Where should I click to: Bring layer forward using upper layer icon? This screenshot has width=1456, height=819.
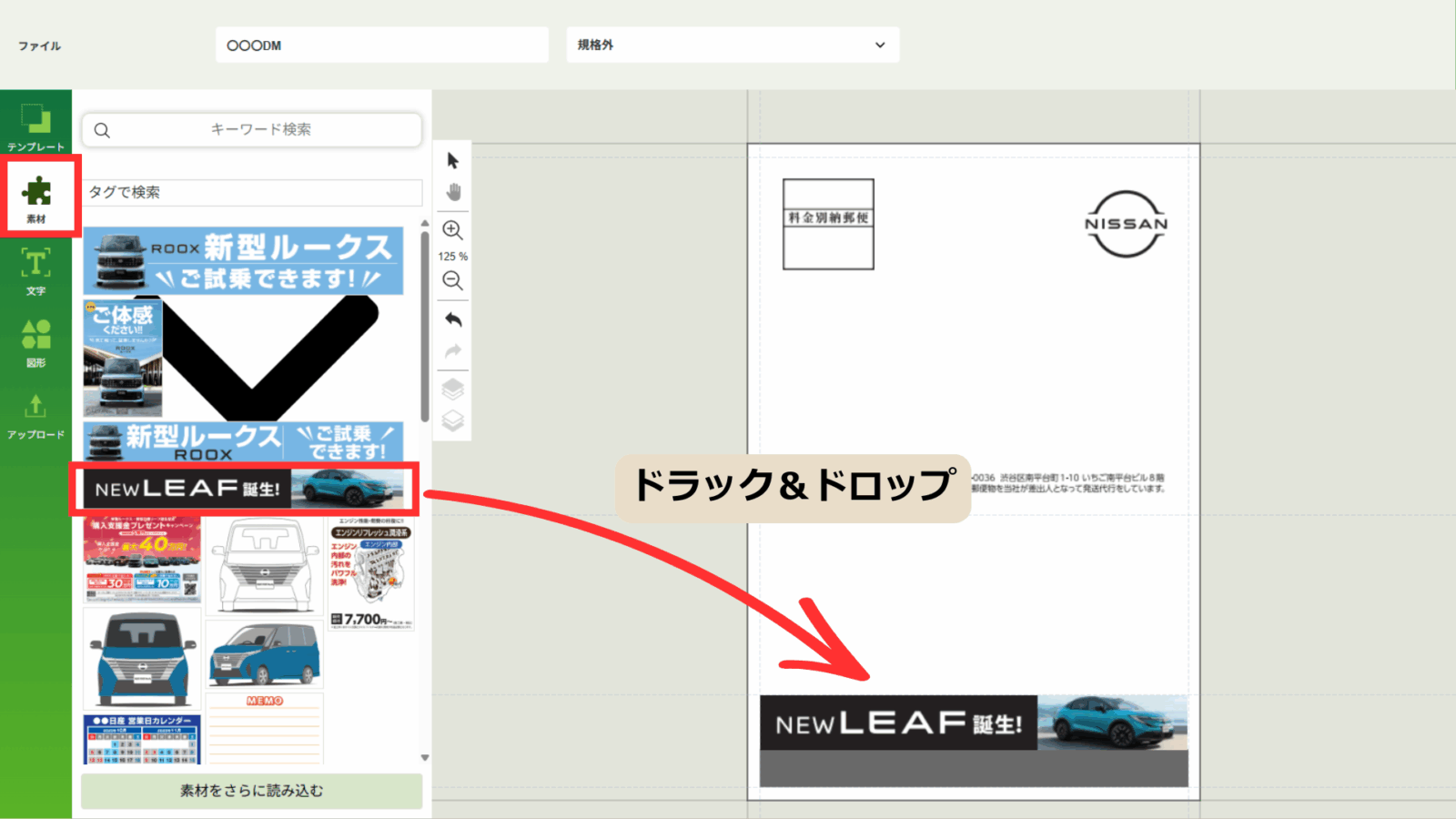(452, 389)
